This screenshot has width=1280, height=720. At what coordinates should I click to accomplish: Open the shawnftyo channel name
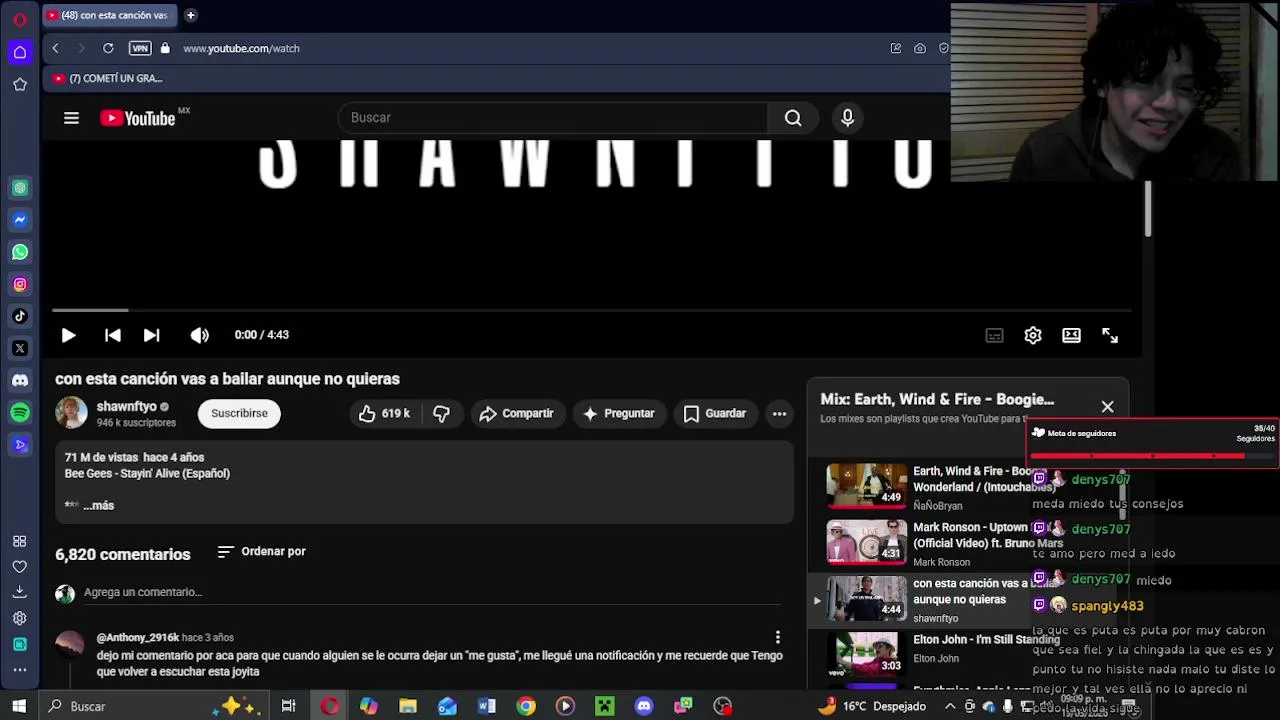coord(126,406)
